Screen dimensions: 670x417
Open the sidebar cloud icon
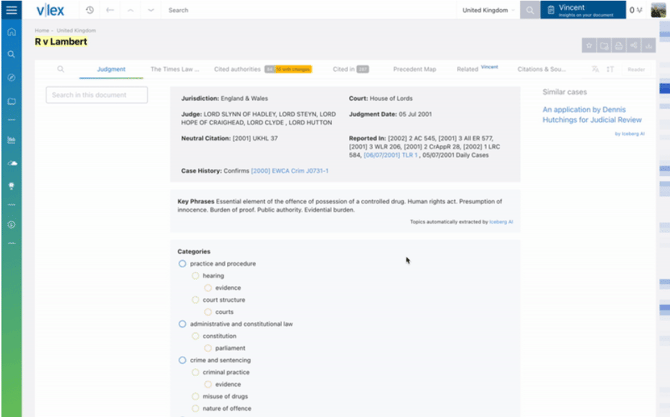point(12,163)
